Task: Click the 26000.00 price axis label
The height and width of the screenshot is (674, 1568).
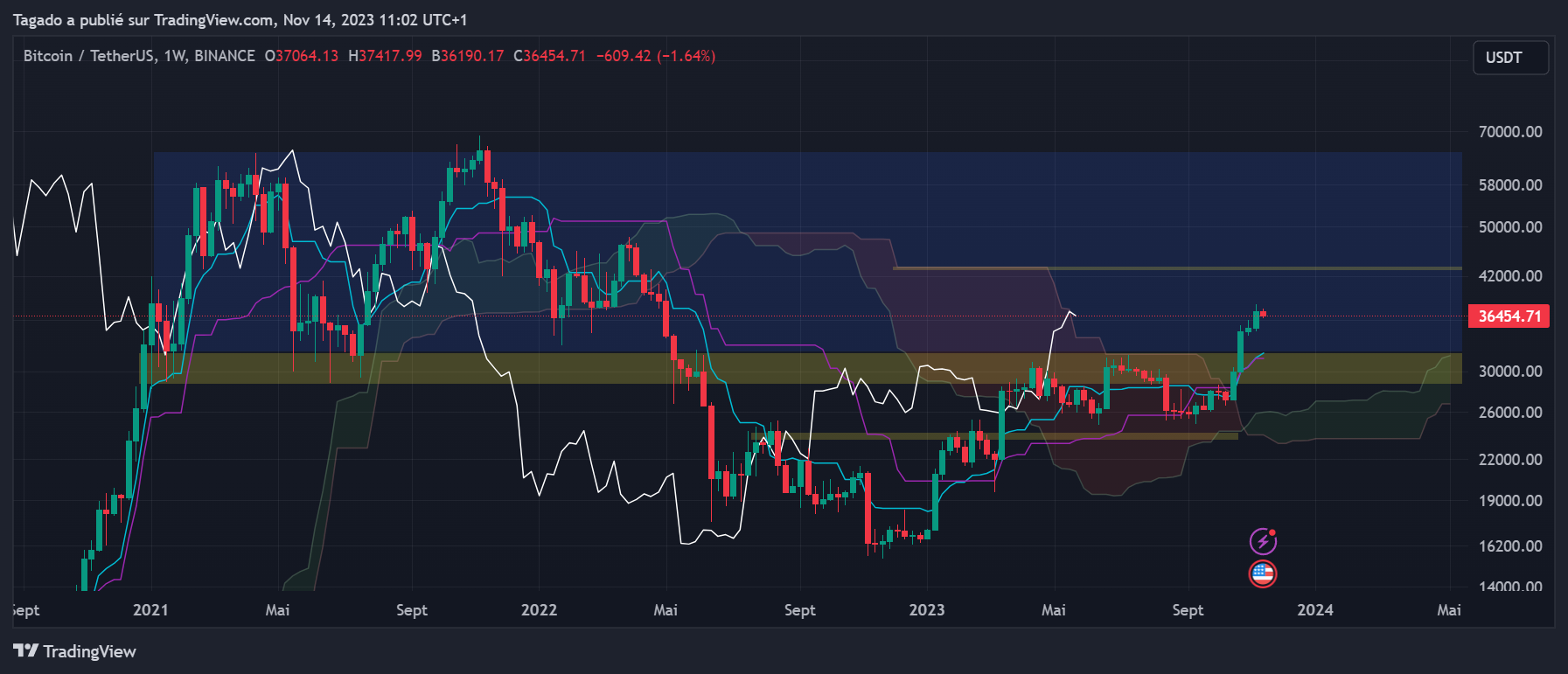Action: coord(1510,413)
